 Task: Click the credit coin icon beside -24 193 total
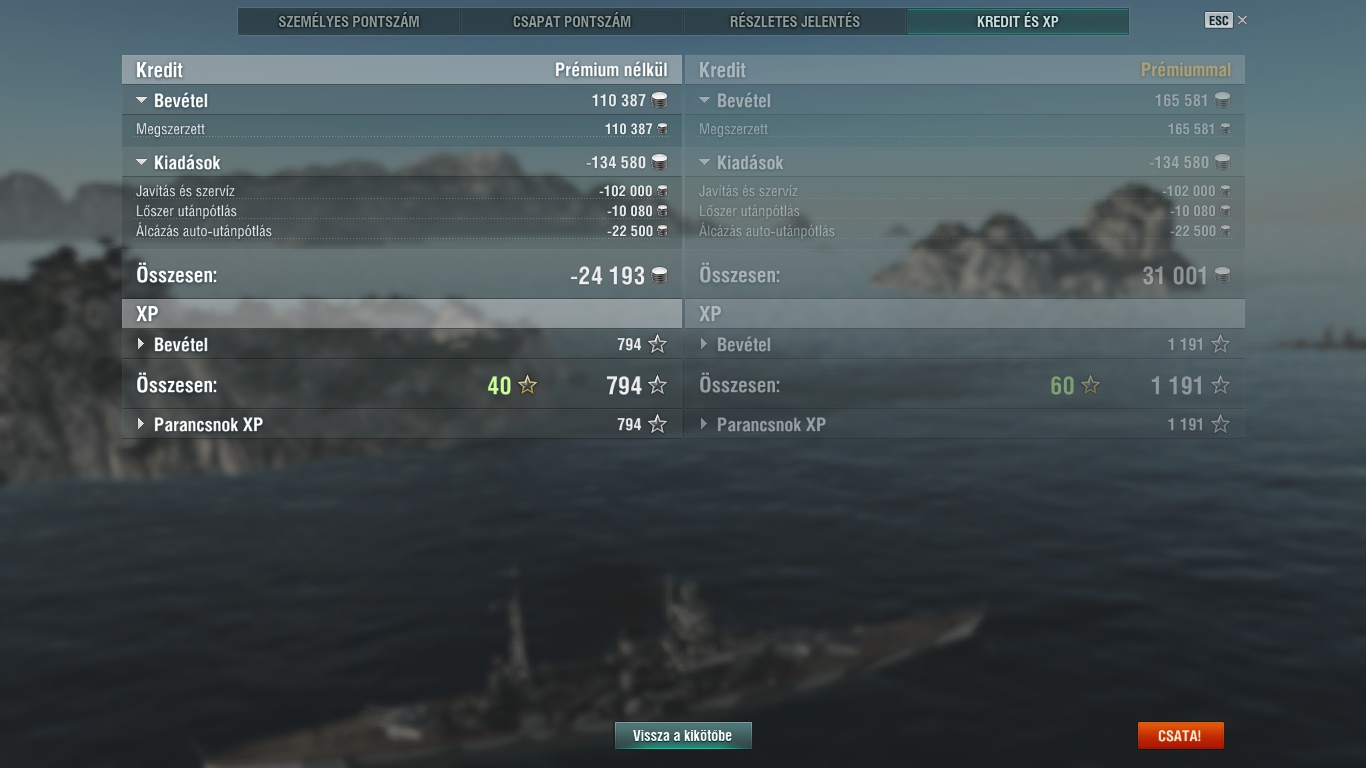[x=660, y=275]
